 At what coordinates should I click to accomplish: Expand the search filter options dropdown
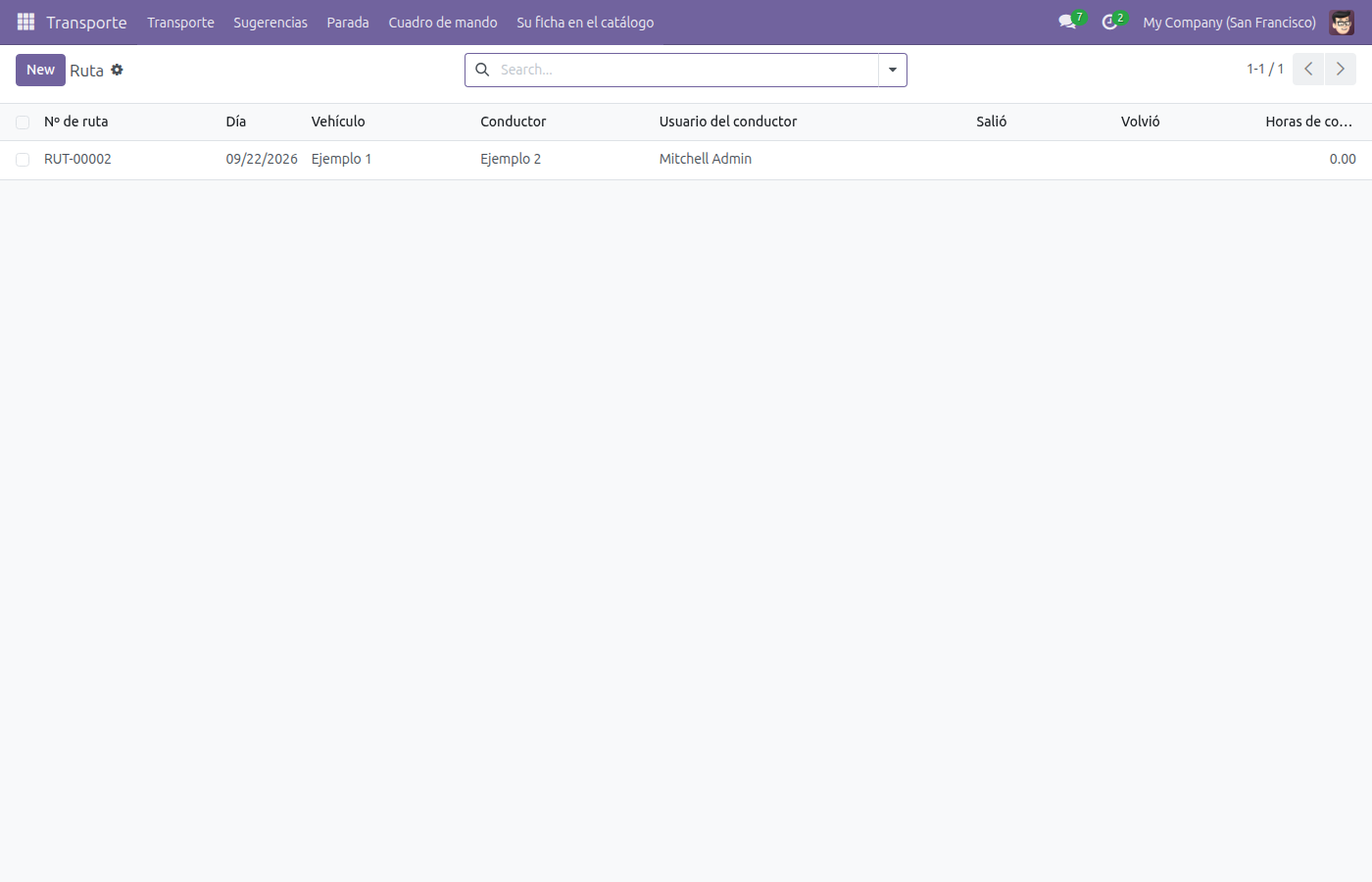[x=893, y=70]
